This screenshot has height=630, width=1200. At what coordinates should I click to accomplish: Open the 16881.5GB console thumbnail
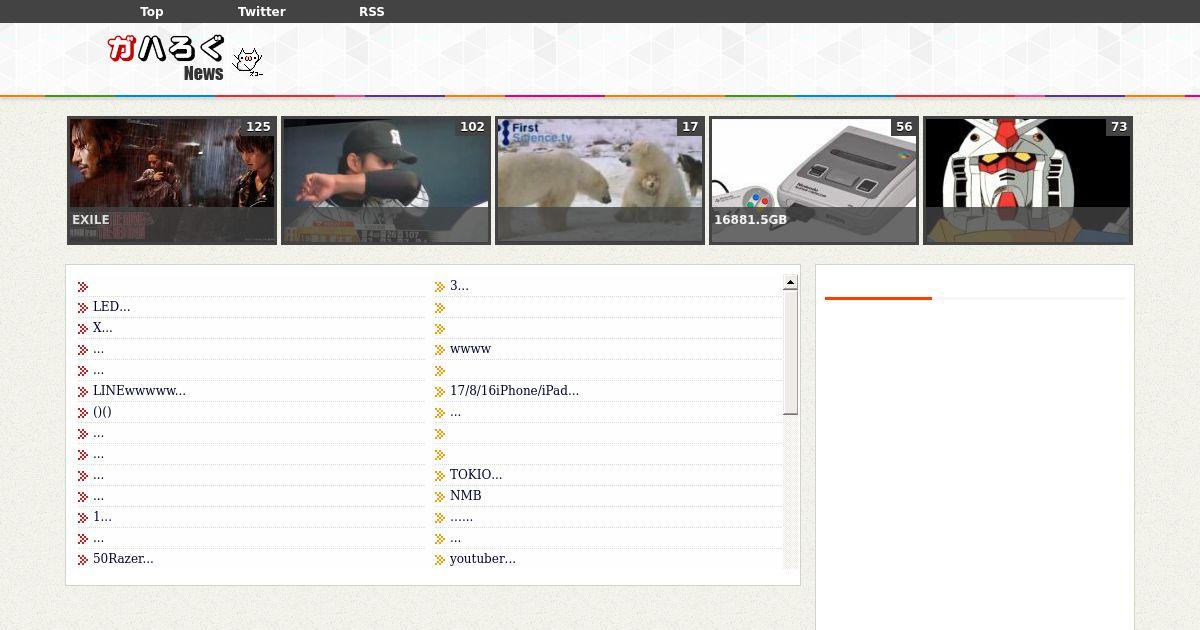pyautogui.click(x=814, y=180)
